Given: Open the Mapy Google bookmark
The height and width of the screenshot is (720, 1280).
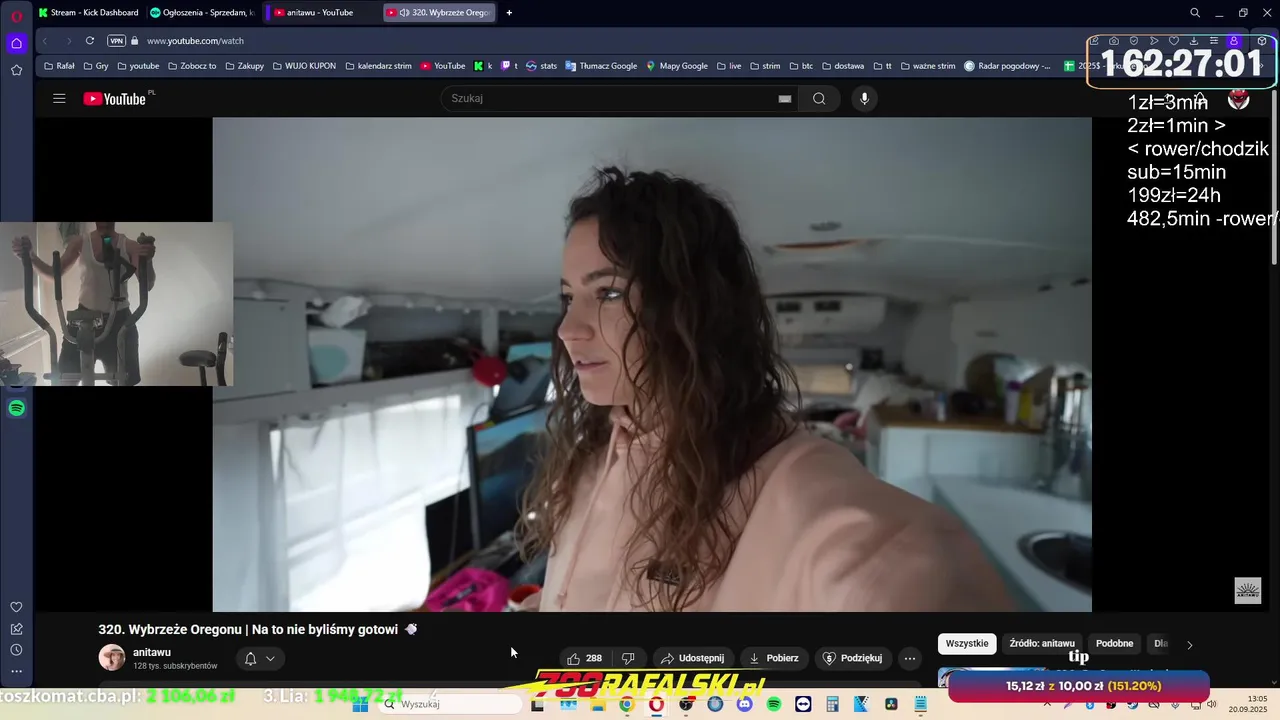Looking at the screenshot, I should pyautogui.click(x=677, y=66).
